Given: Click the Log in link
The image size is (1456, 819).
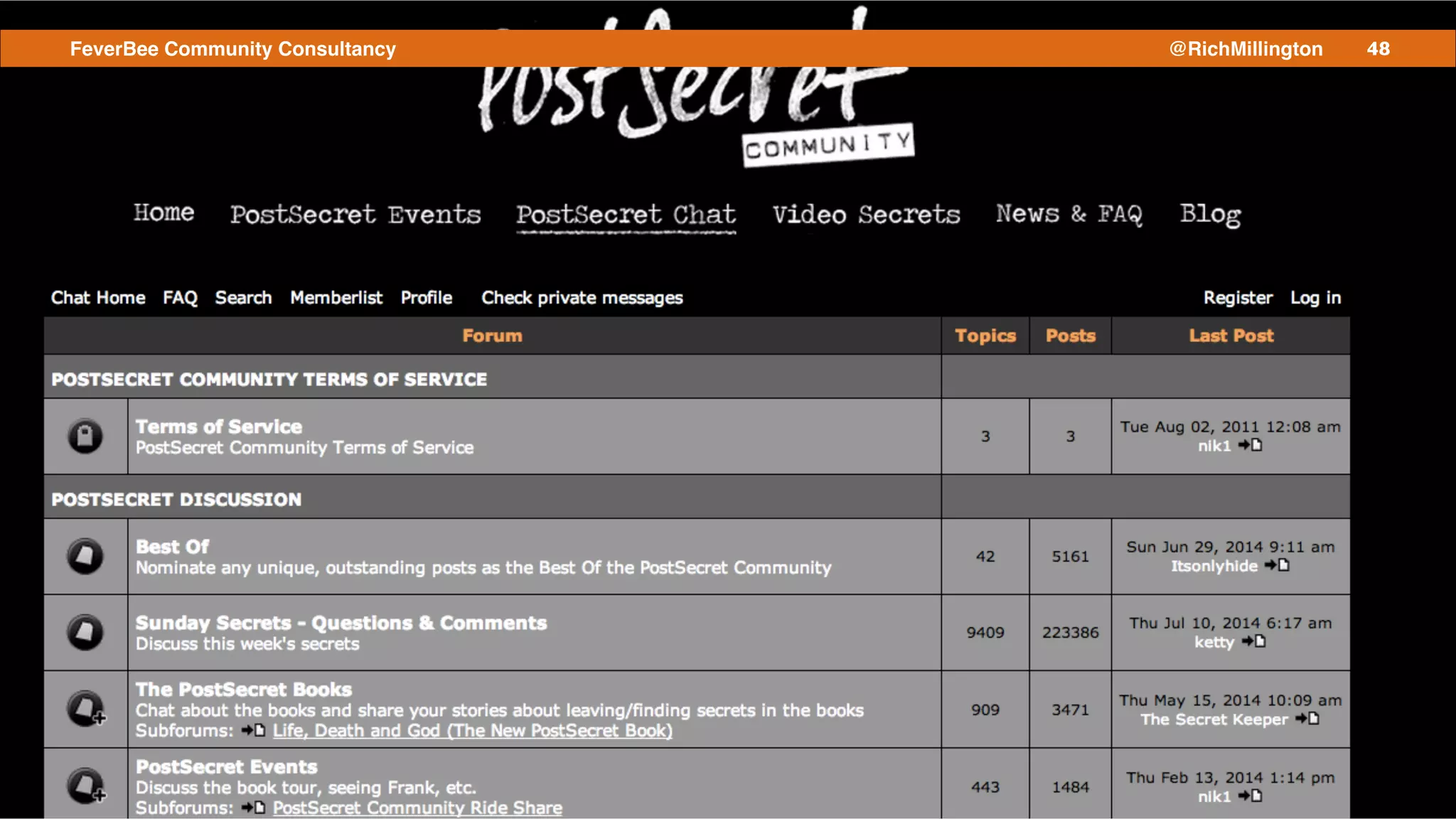Looking at the screenshot, I should point(1315,298).
